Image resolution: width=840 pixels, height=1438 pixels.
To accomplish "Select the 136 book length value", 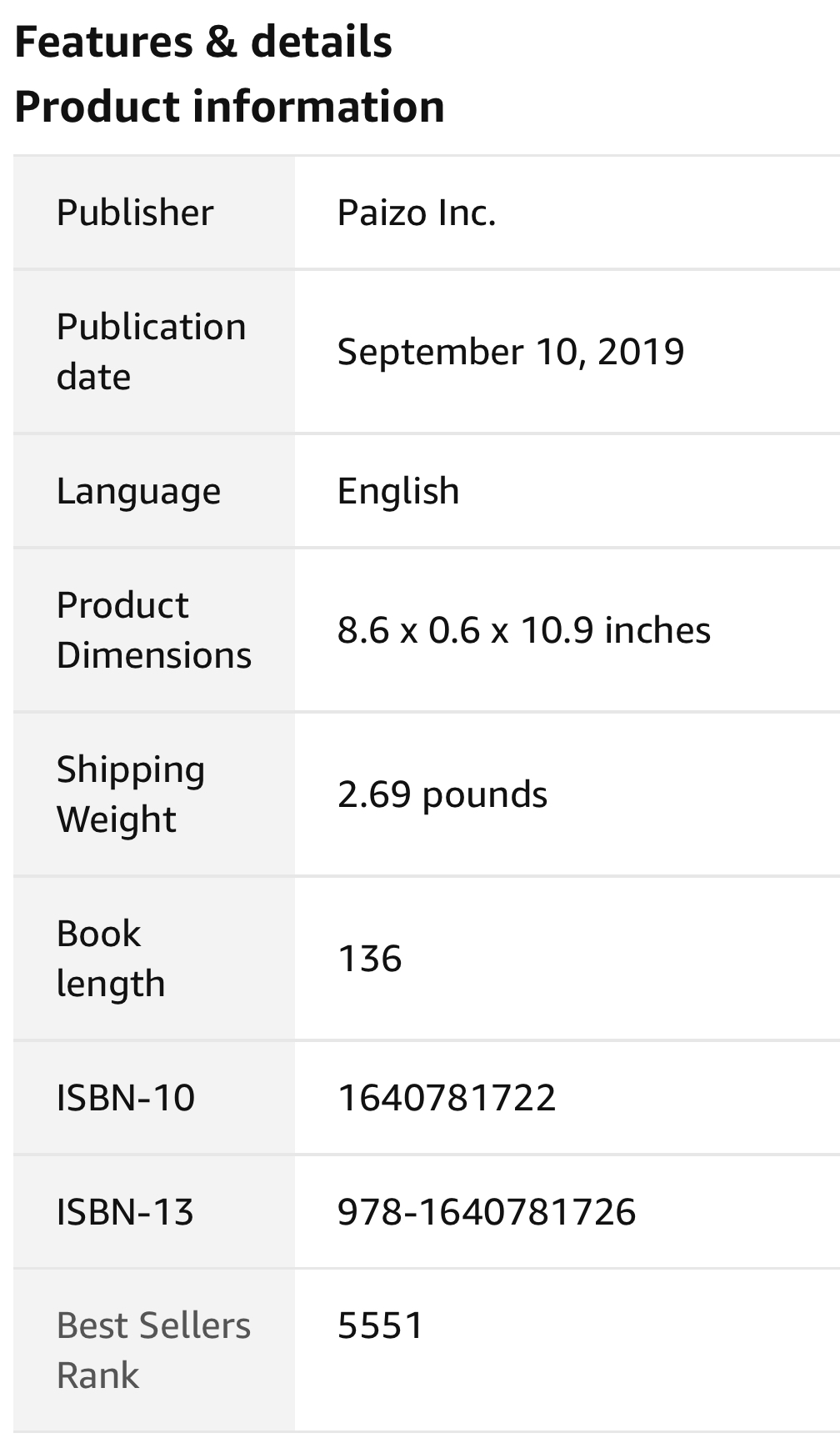I will 370,959.
